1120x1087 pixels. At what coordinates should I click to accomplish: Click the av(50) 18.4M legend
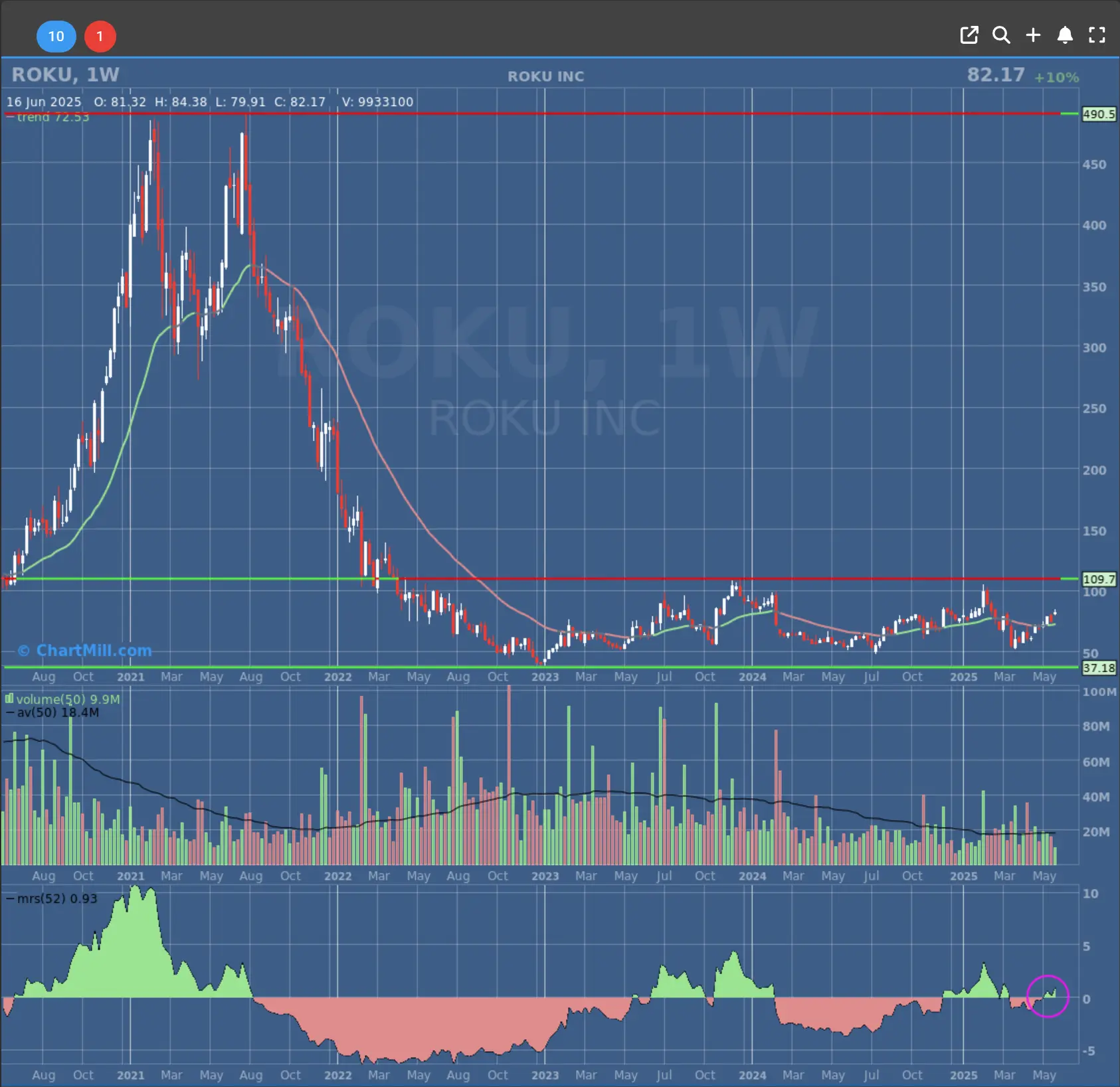click(52, 712)
